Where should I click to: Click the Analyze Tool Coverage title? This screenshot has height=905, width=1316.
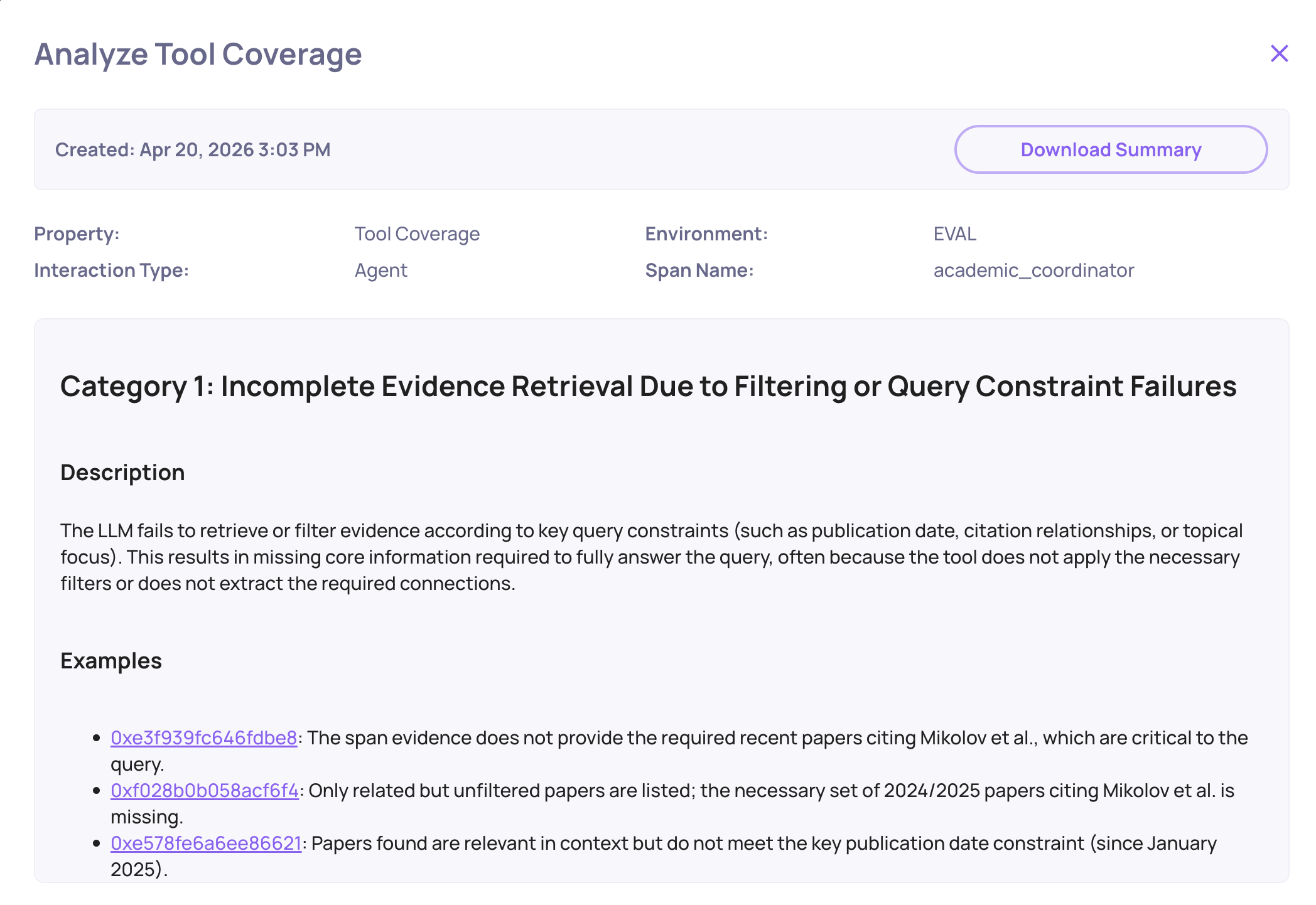[x=198, y=55]
